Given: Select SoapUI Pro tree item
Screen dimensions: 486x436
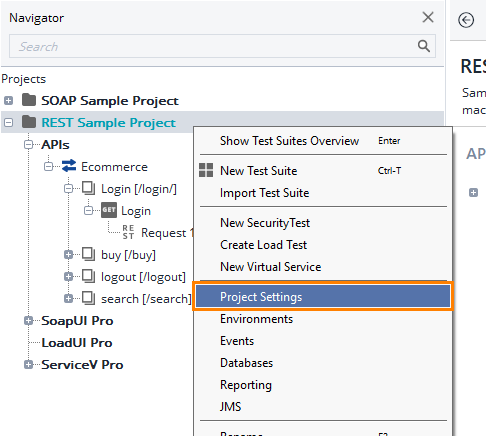Looking at the screenshot, I should pyautogui.click(x=77, y=321).
